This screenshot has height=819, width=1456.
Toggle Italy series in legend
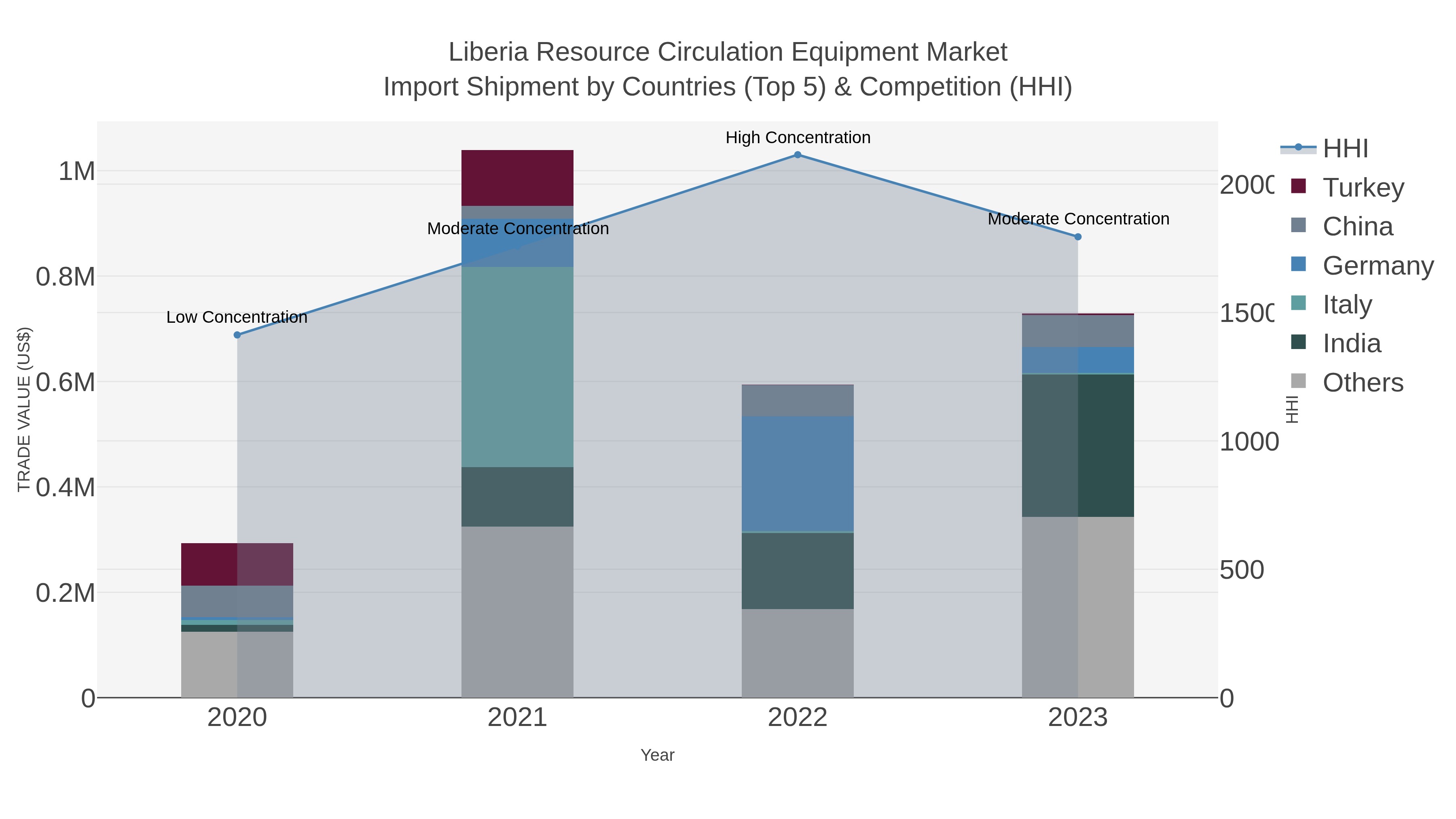(1332, 304)
